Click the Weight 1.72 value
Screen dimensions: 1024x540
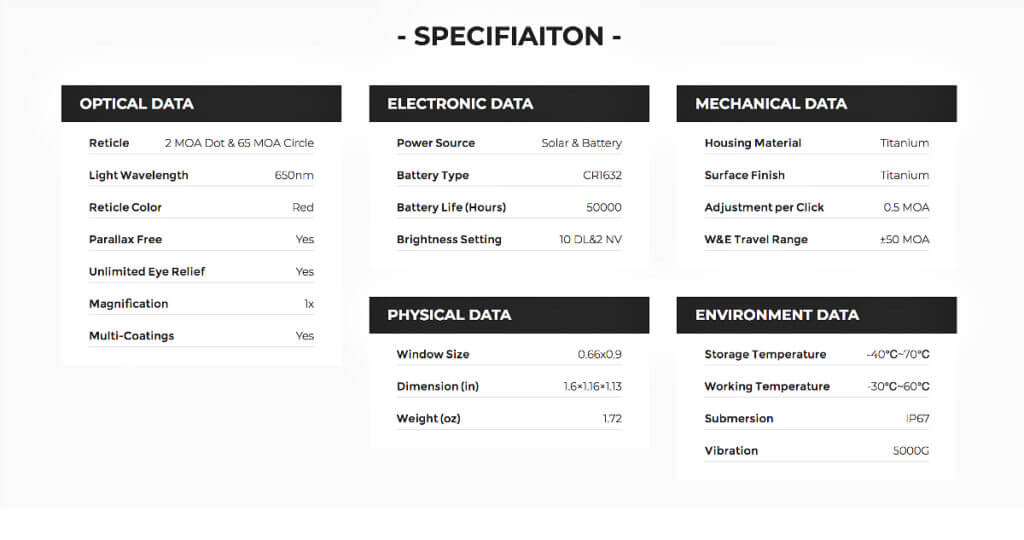[612, 418]
